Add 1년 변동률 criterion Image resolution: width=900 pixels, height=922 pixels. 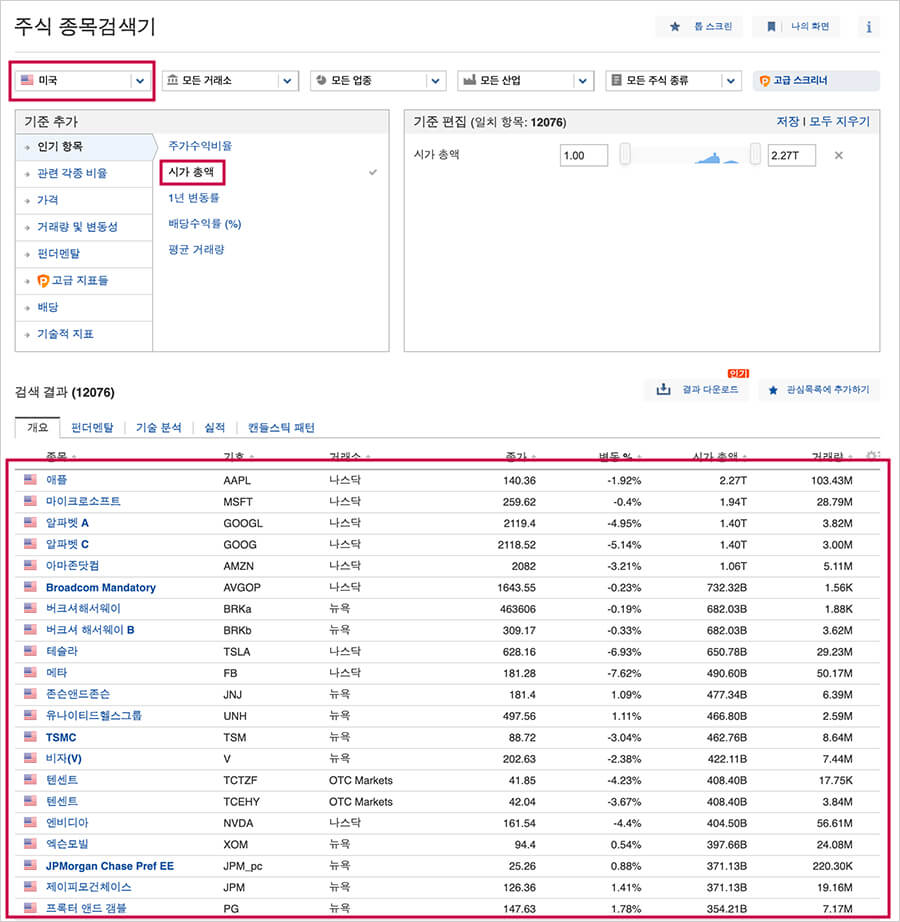click(x=193, y=198)
